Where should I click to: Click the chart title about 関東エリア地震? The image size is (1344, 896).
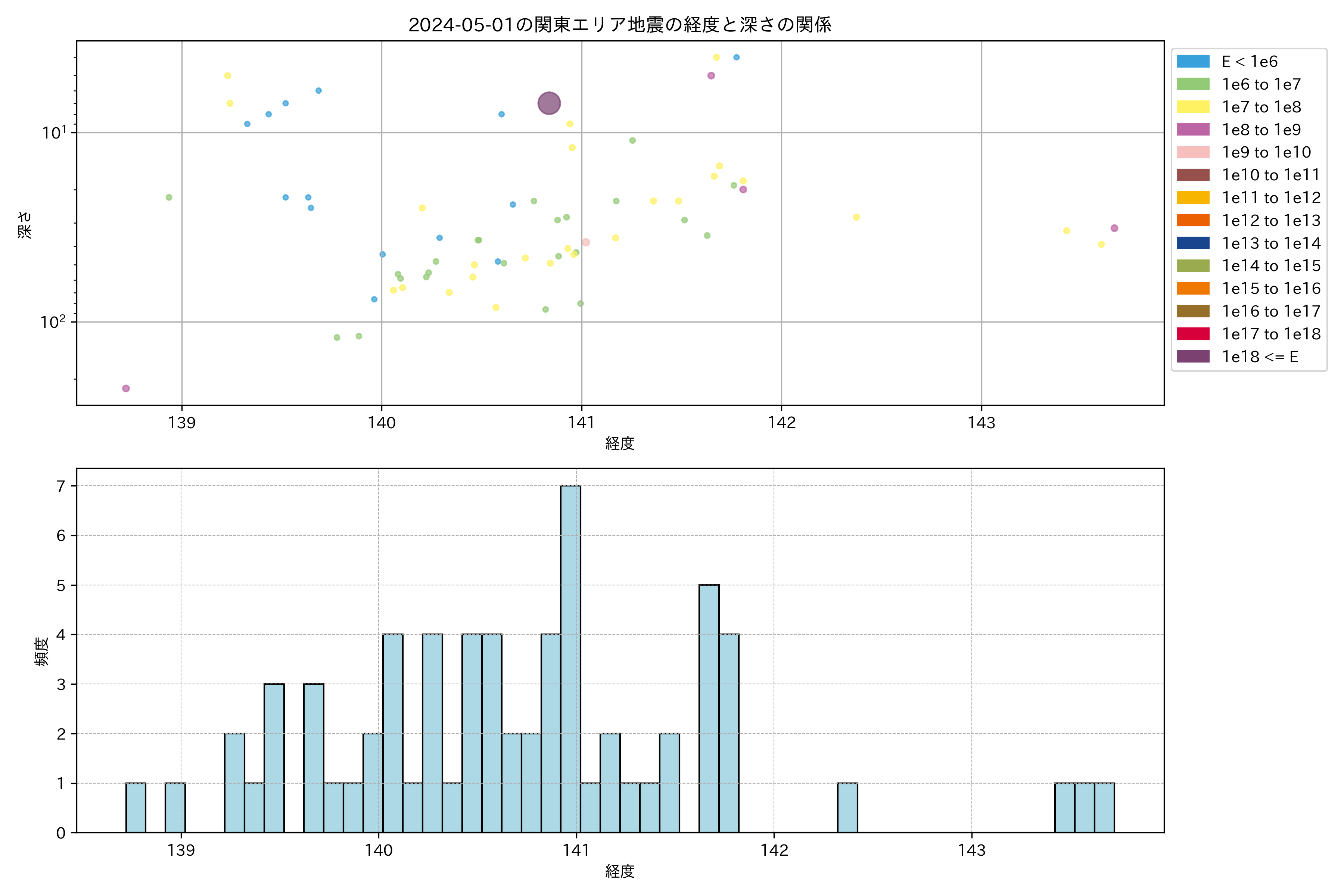[x=619, y=25]
